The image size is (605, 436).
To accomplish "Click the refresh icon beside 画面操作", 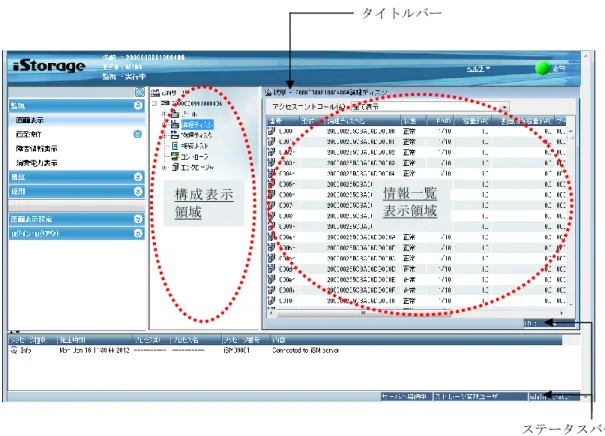I will pyautogui.click(x=137, y=134).
